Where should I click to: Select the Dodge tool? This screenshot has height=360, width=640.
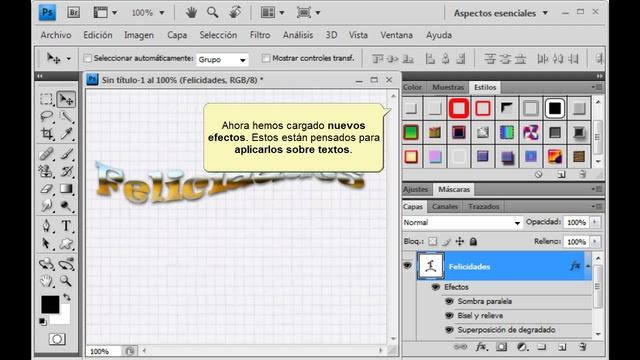[66, 206]
